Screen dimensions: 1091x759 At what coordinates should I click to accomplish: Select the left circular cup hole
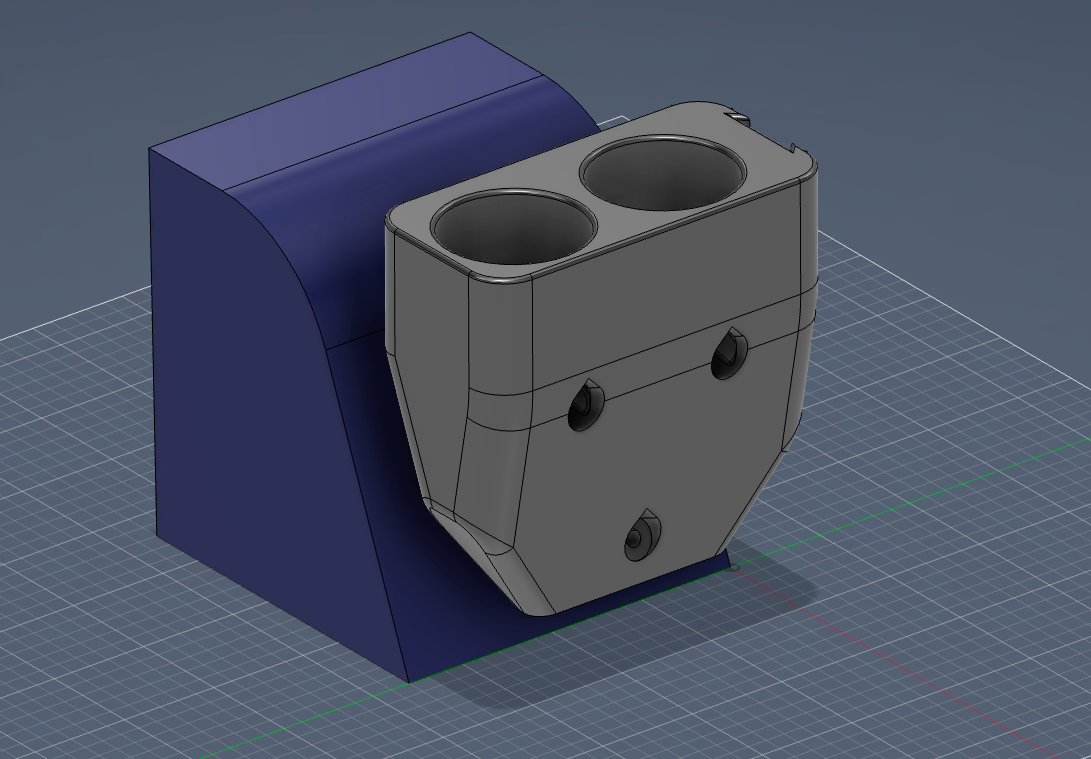513,227
